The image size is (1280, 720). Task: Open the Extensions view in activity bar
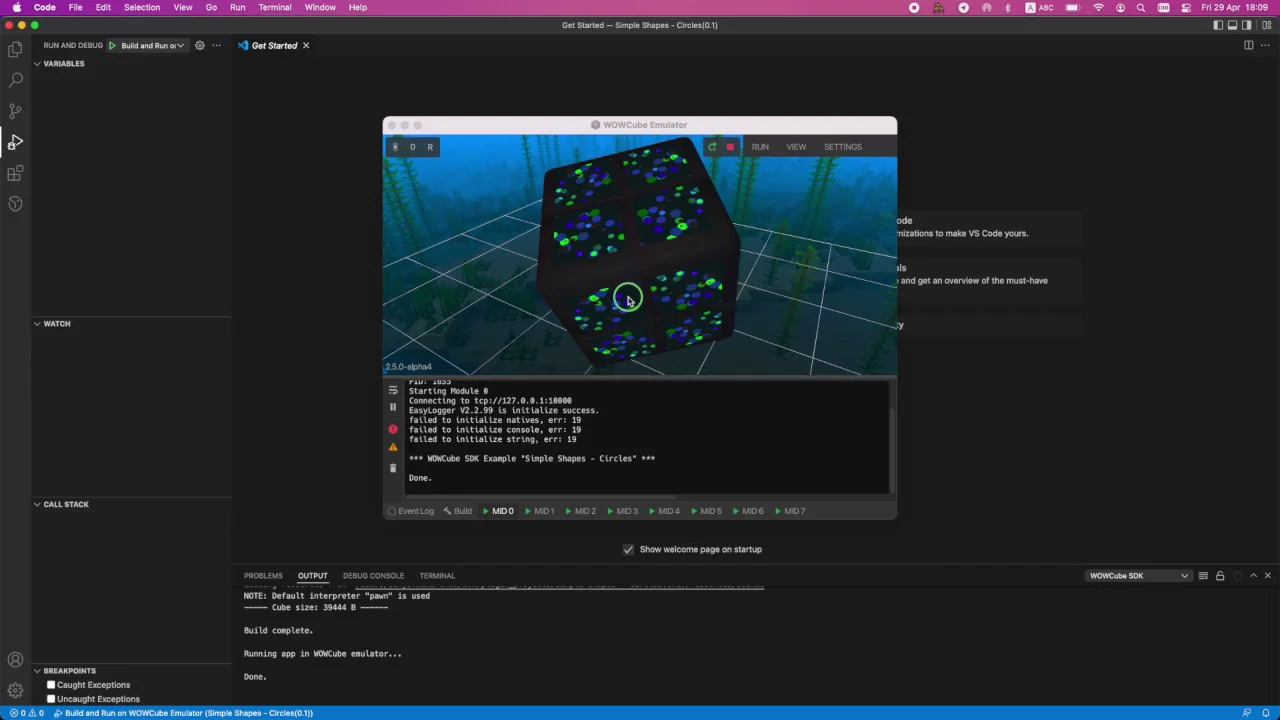15,174
